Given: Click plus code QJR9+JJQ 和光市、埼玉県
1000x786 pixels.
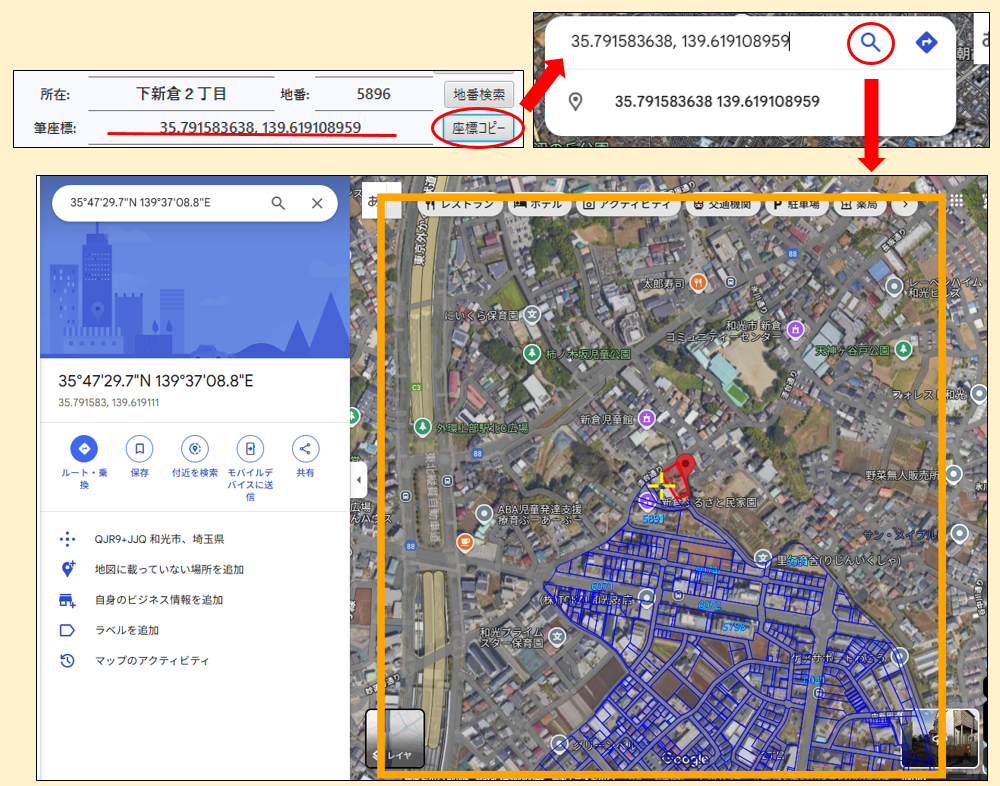Looking at the screenshot, I should [159, 539].
